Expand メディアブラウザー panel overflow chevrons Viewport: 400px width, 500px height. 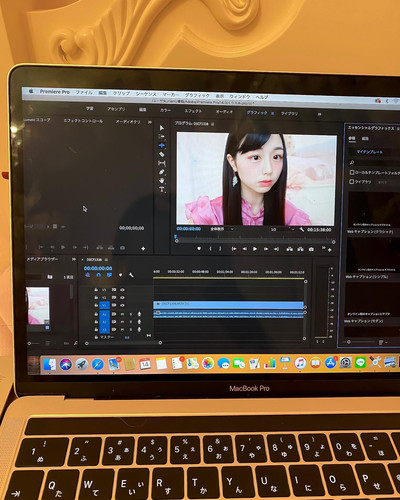(x=74, y=259)
